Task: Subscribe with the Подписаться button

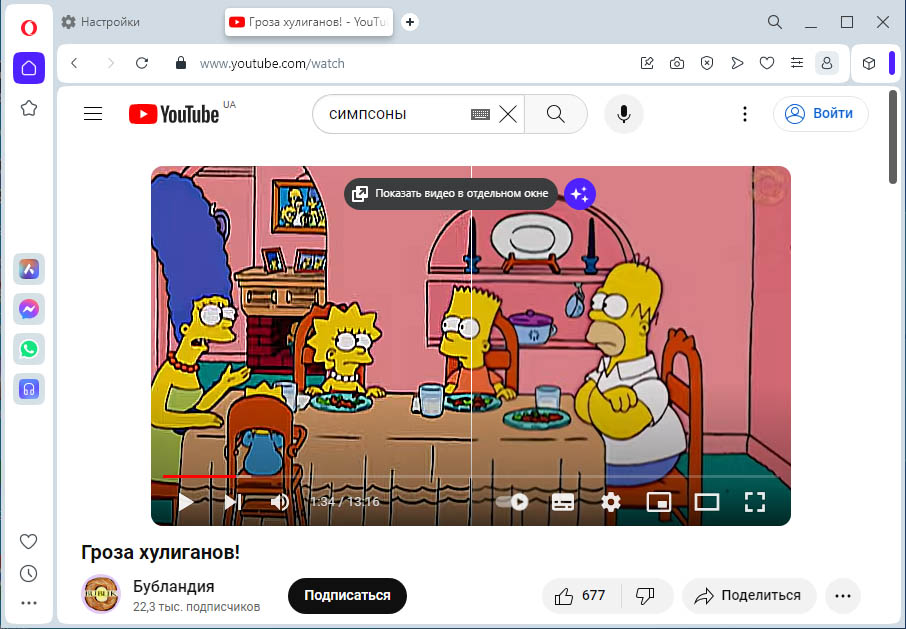Action: click(347, 595)
